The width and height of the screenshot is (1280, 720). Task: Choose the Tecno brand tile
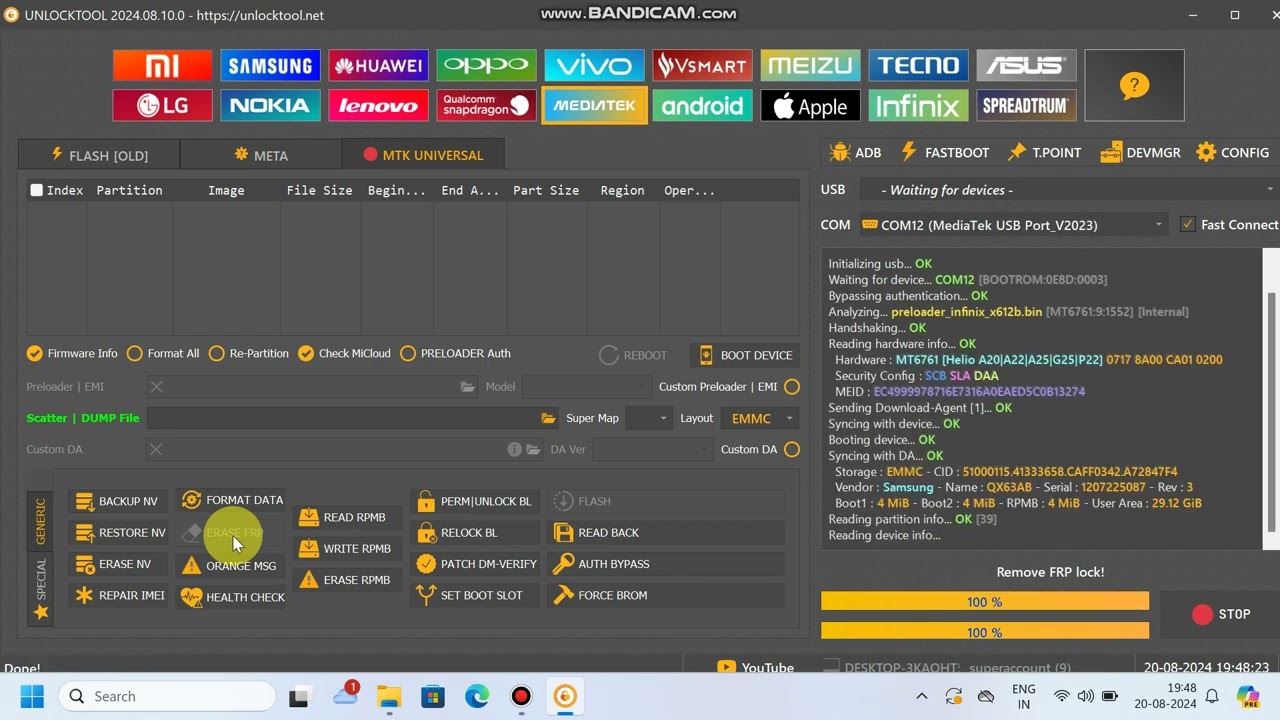pos(918,66)
